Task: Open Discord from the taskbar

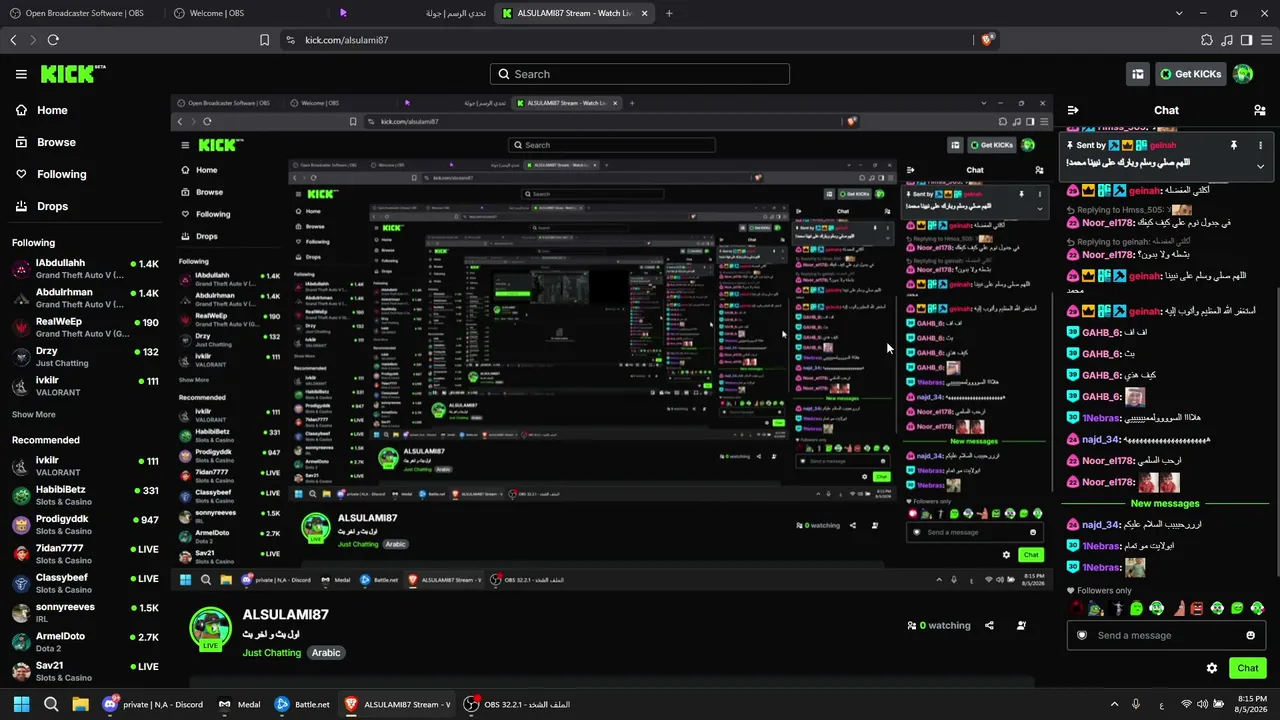Action: [x=154, y=704]
